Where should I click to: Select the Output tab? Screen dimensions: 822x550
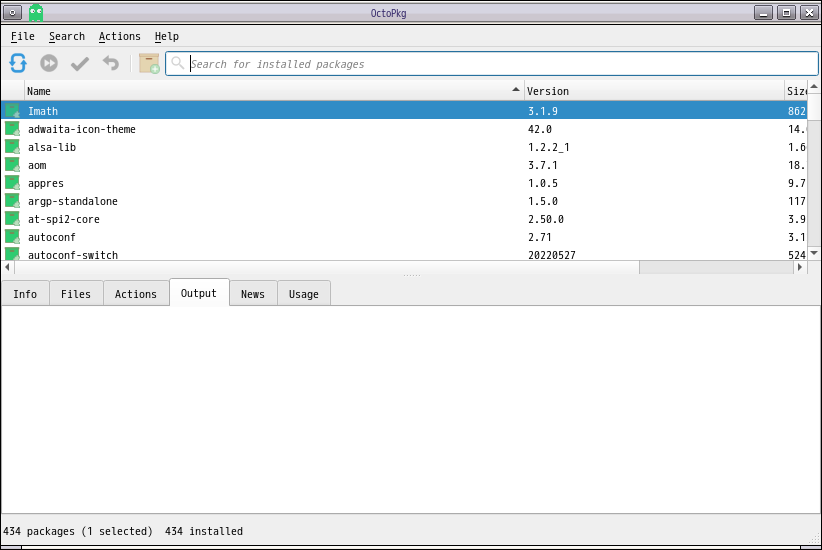click(x=199, y=293)
